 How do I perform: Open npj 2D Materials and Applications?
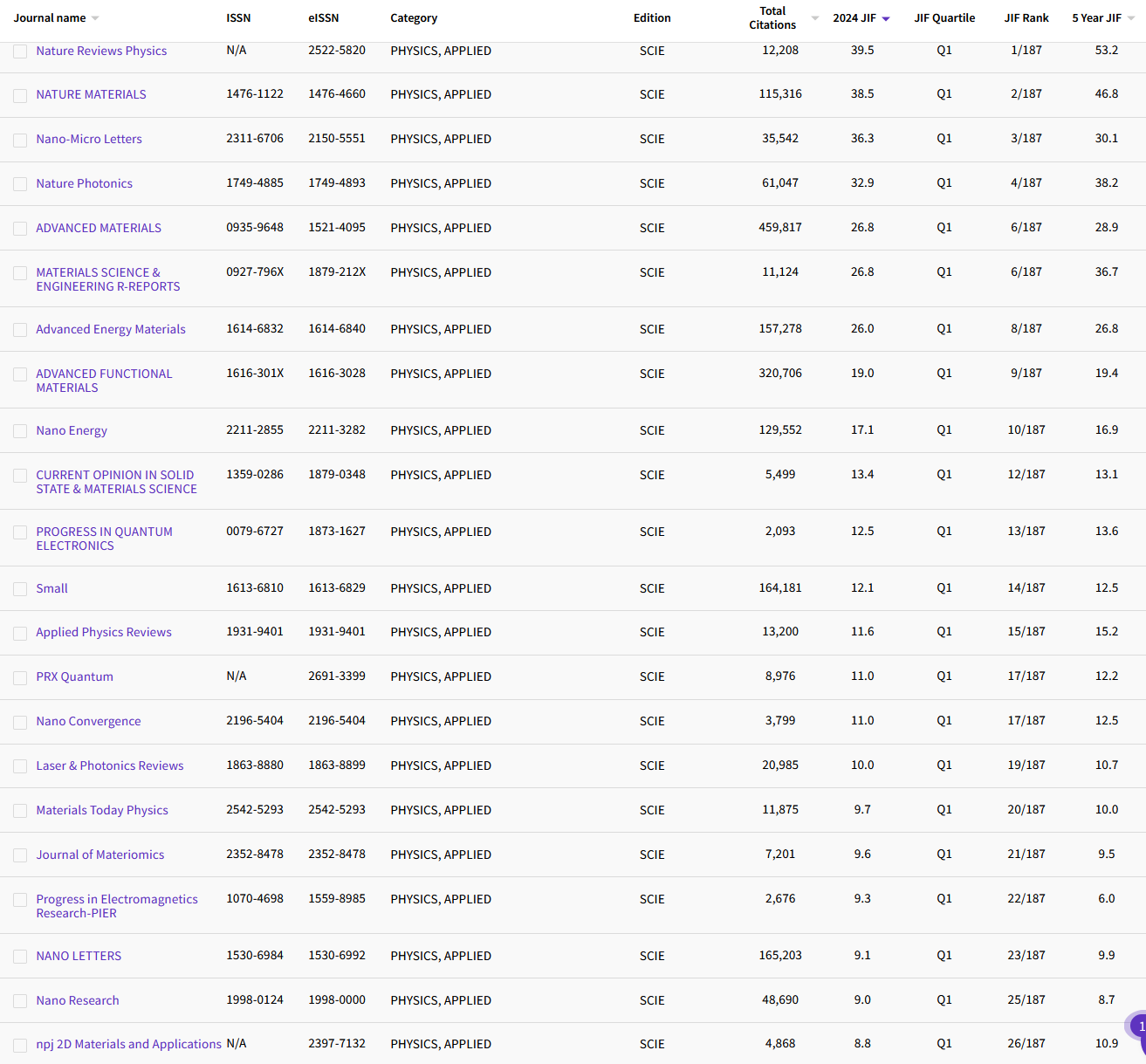(128, 1044)
